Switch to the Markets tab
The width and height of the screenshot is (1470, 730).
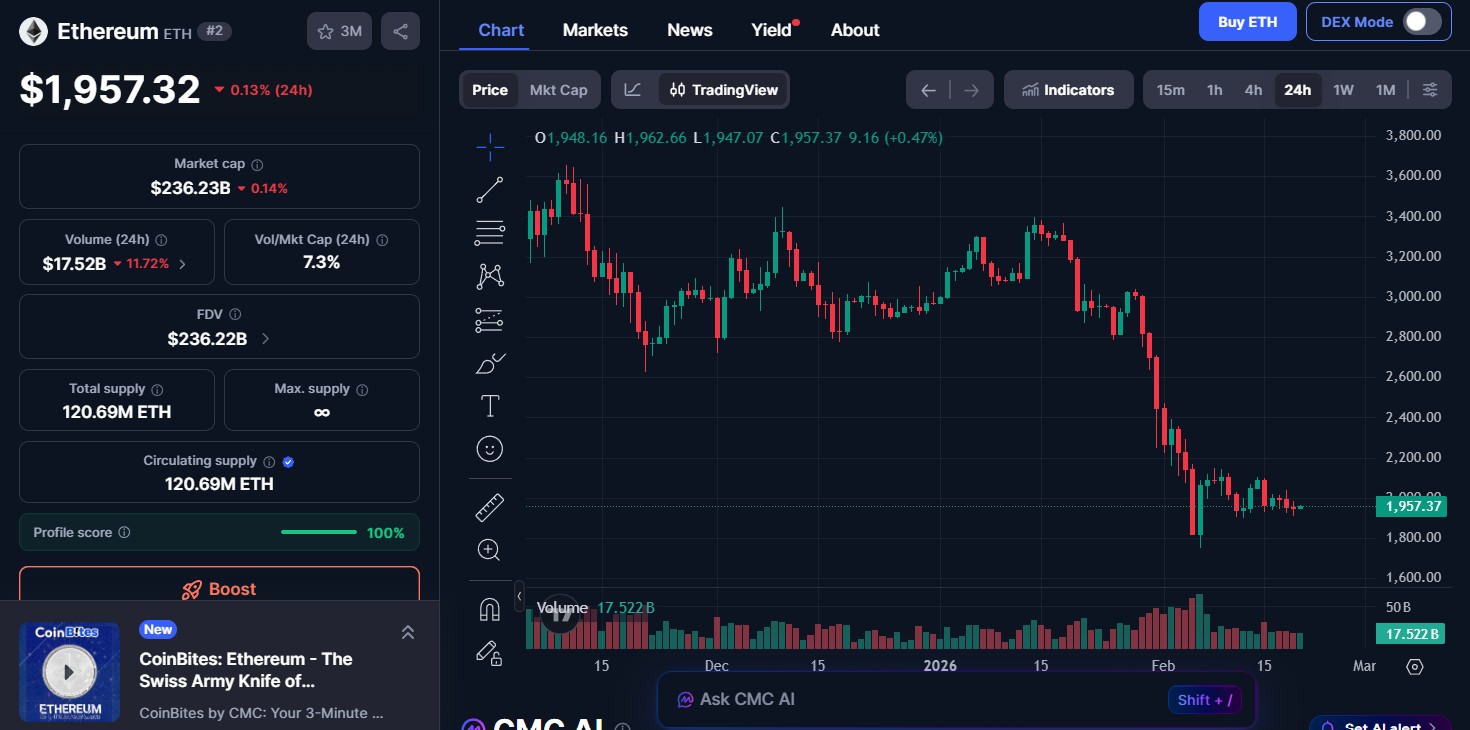pyautogui.click(x=595, y=30)
